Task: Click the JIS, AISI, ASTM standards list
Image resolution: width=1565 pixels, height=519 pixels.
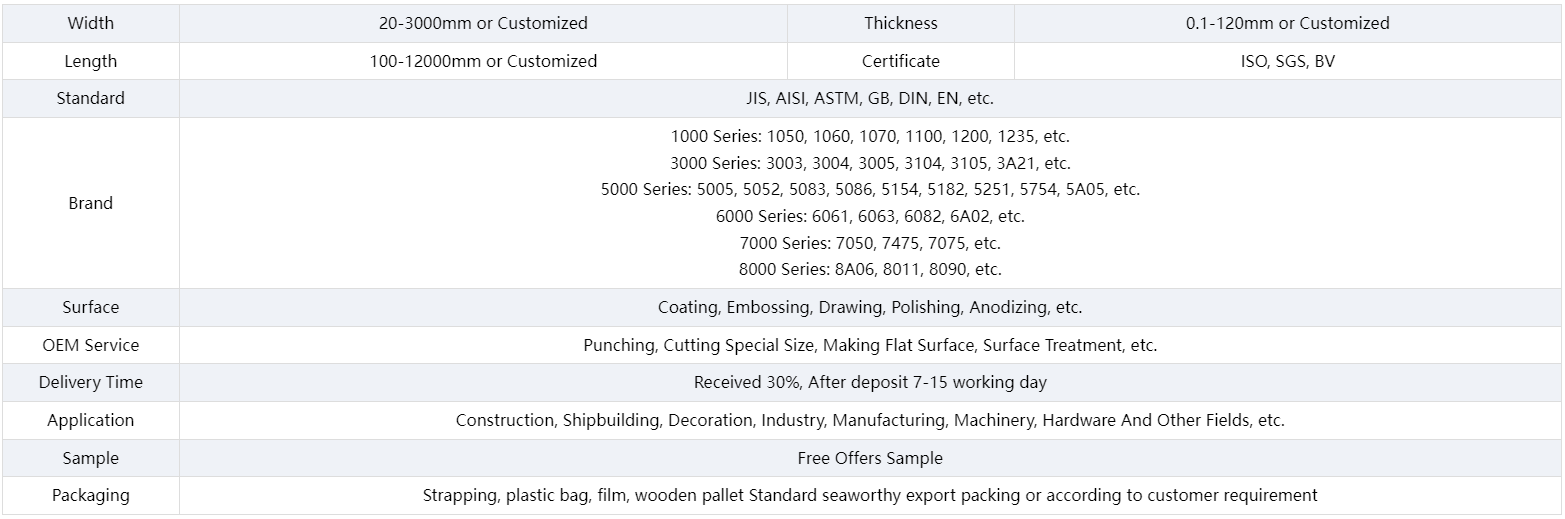Action: (x=869, y=98)
